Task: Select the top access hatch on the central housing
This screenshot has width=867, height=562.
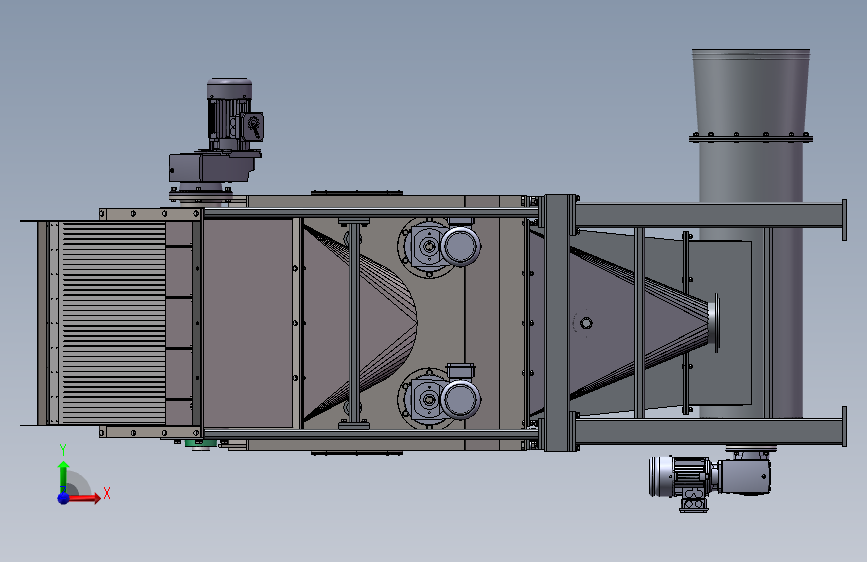Action: tap(357, 192)
